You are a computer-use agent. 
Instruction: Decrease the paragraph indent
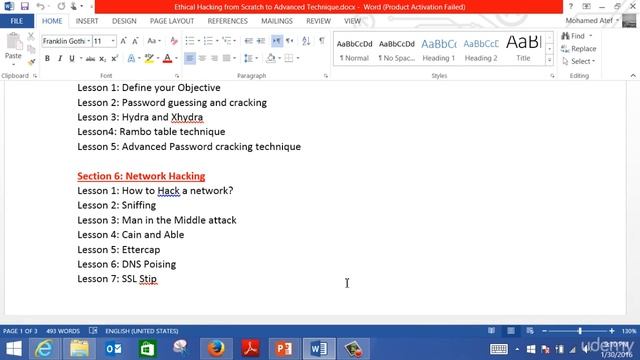[x=248, y=41]
